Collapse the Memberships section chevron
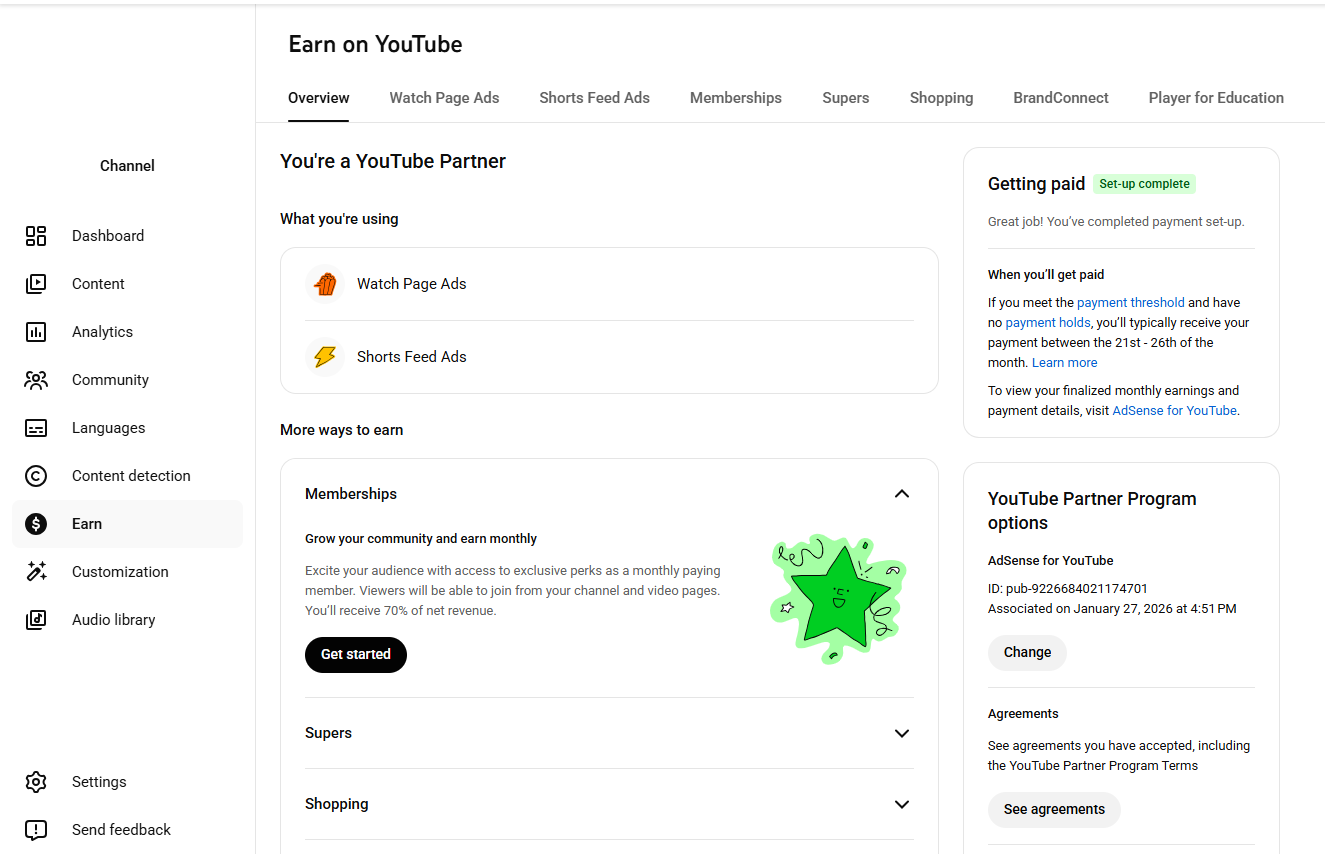The image size is (1325, 854). pyautogui.click(x=902, y=494)
